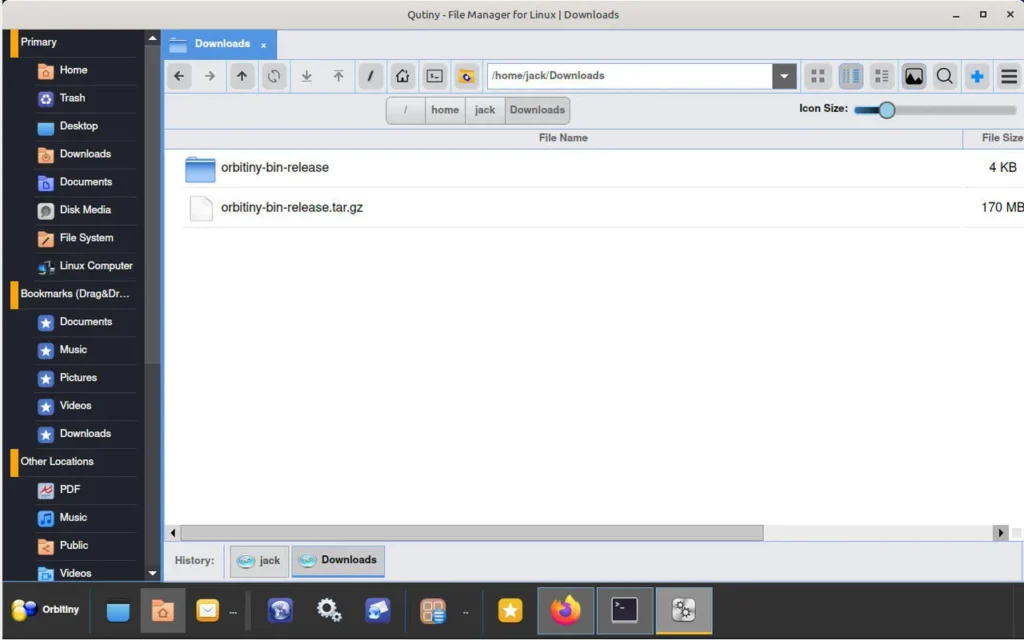
Task: Click the back navigation arrow
Action: click(178, 76)
